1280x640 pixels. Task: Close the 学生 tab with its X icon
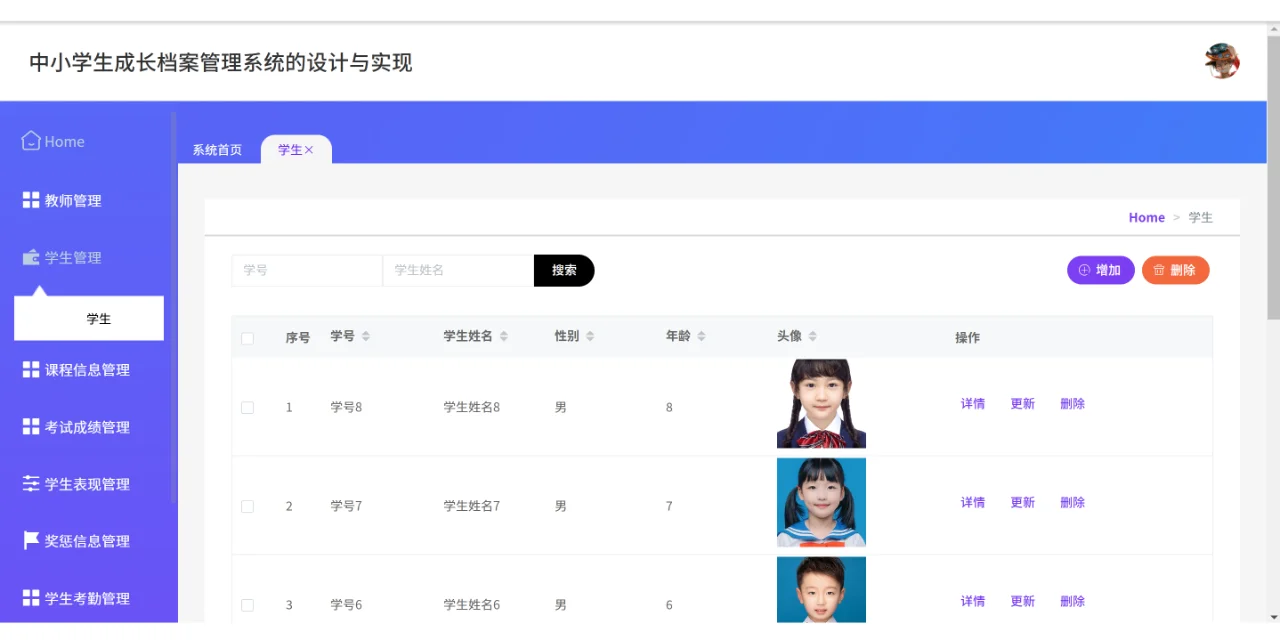point(309,150)
